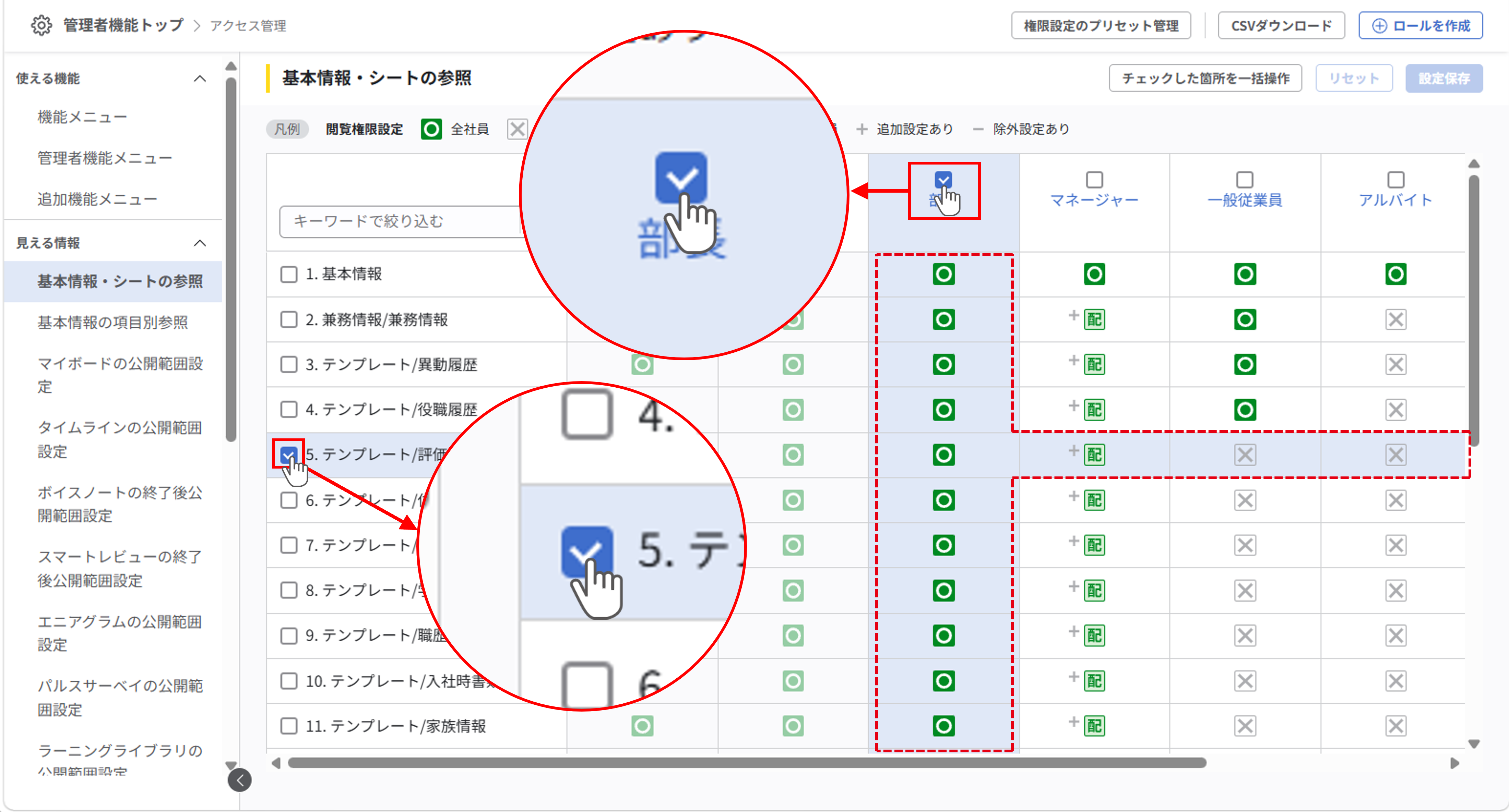Click マネージャー 配 icon in row 3 異動履歴
This screenshot has width=1509, height=812.
(1094, 365)
